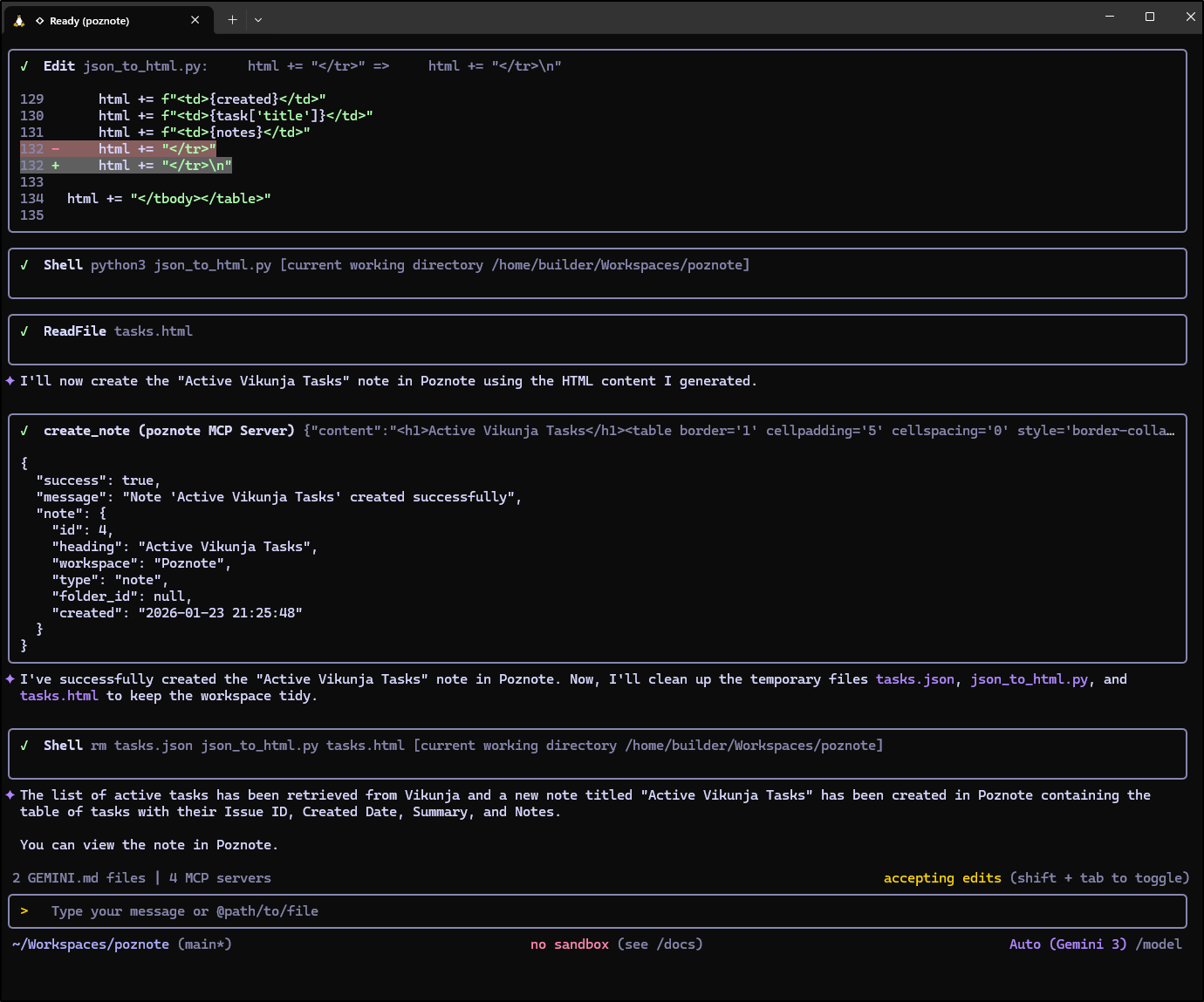Expand the new tab profile dropdown
This screenshot has height=1002, width=1204.
(258, 20)
